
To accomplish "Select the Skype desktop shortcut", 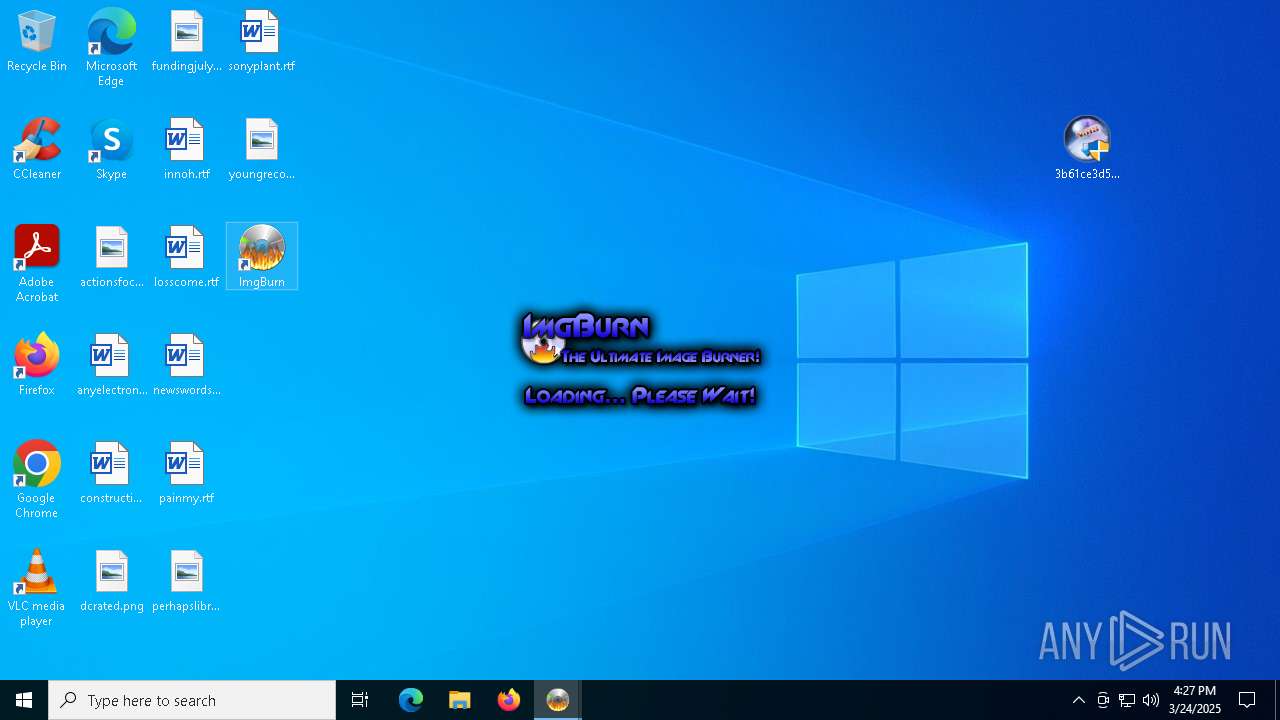I will (111, 150).
